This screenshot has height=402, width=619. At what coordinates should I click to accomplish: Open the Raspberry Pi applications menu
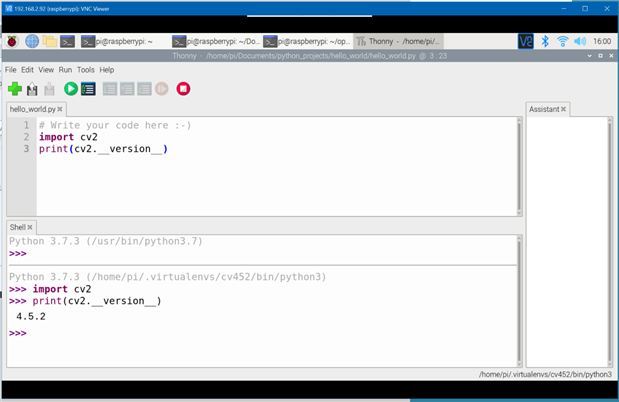tap(13, 42)
